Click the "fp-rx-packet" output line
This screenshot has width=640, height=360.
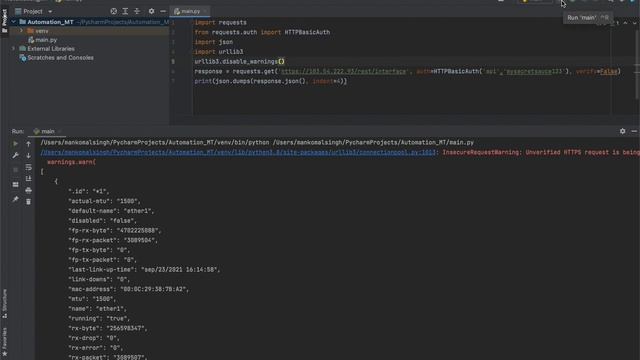(x=113, y=240)
